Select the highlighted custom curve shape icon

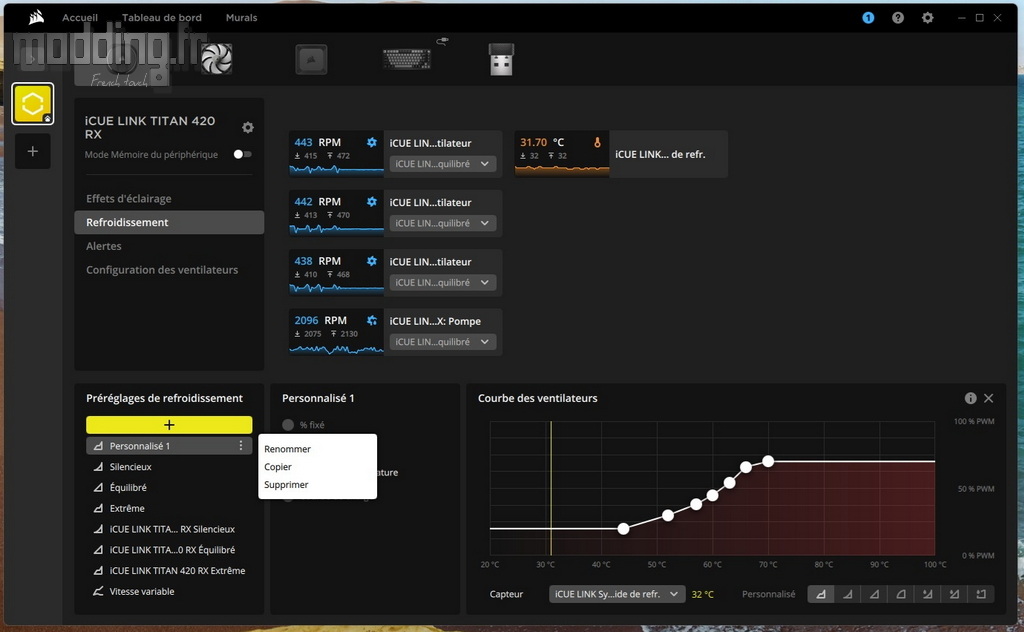click(x=821, y=594)
